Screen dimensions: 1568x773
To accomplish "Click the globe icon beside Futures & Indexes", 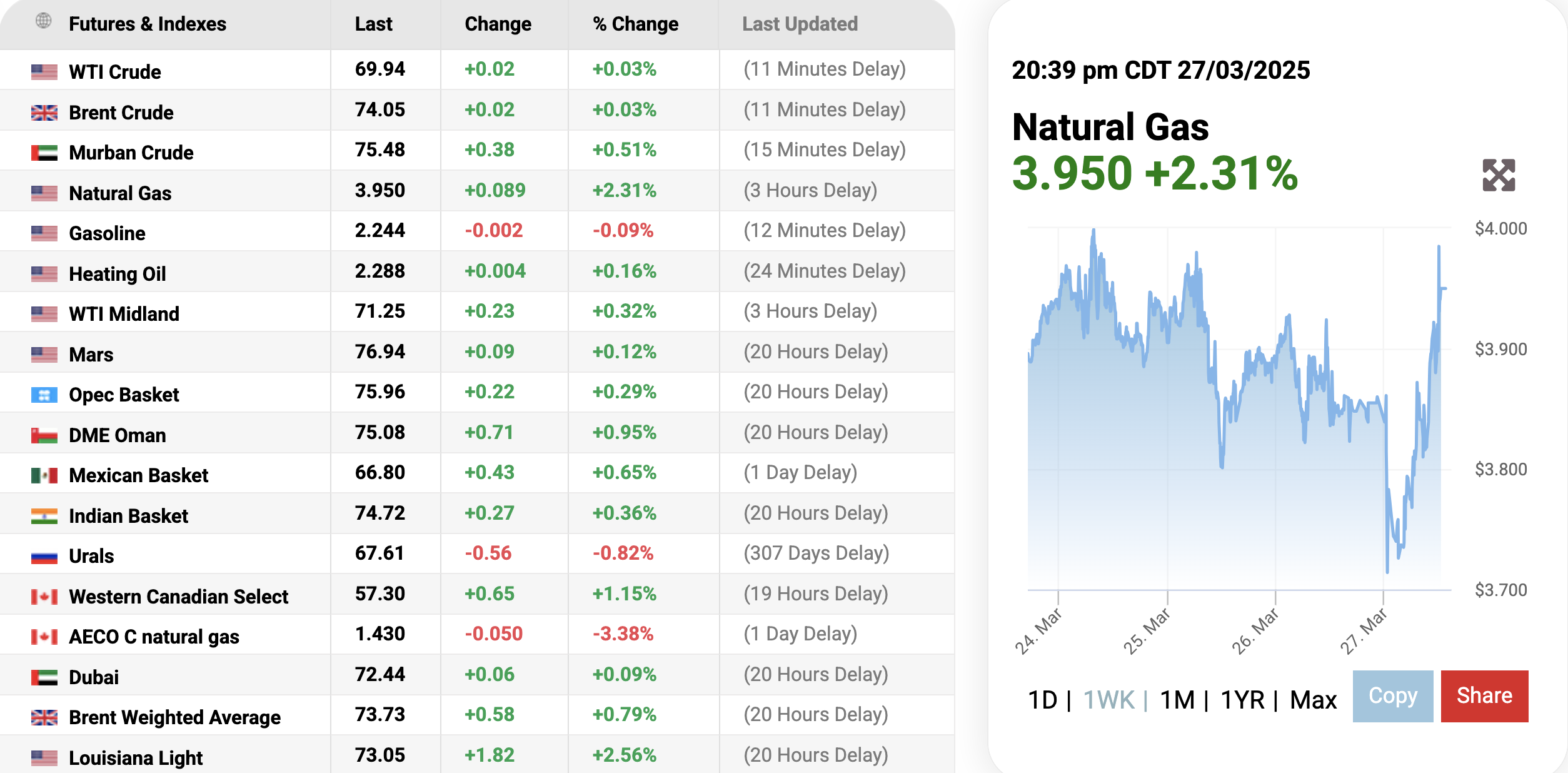I will coord(43,21).
